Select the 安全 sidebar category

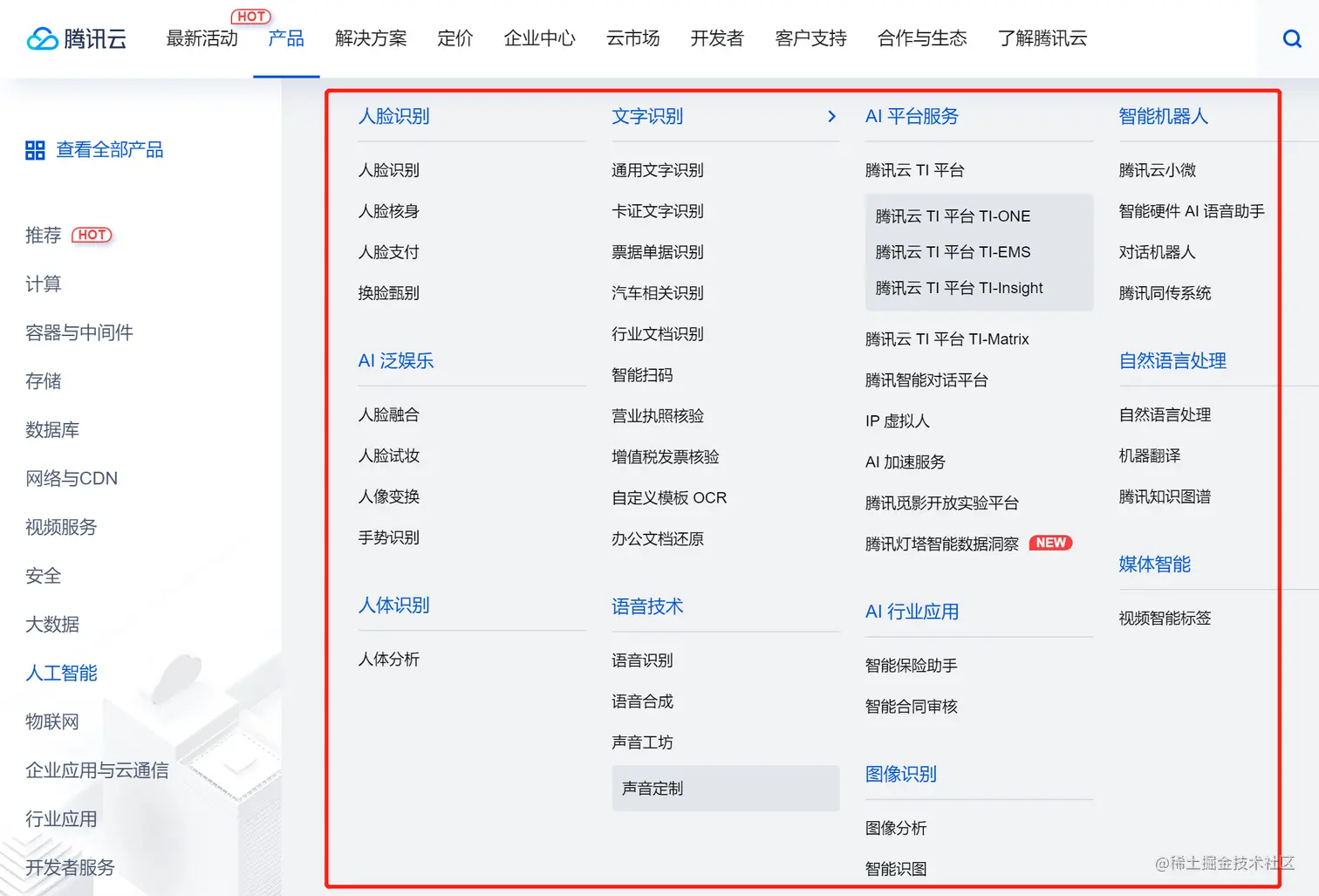tap(43, 576)
